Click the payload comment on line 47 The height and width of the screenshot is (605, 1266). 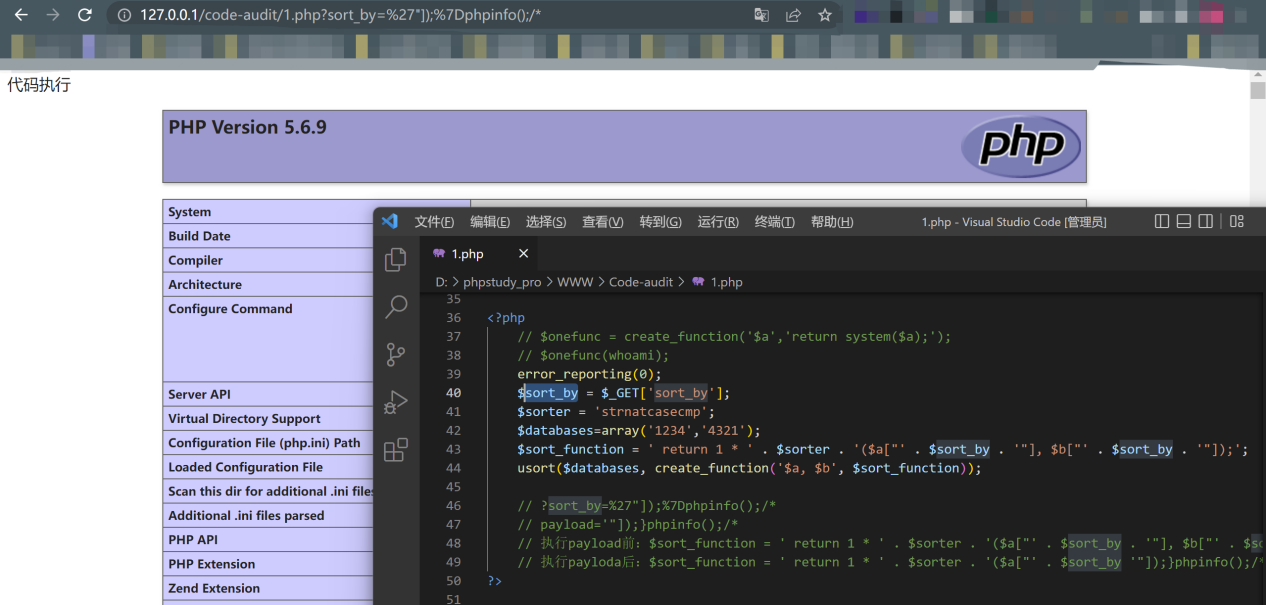(628, 524)
